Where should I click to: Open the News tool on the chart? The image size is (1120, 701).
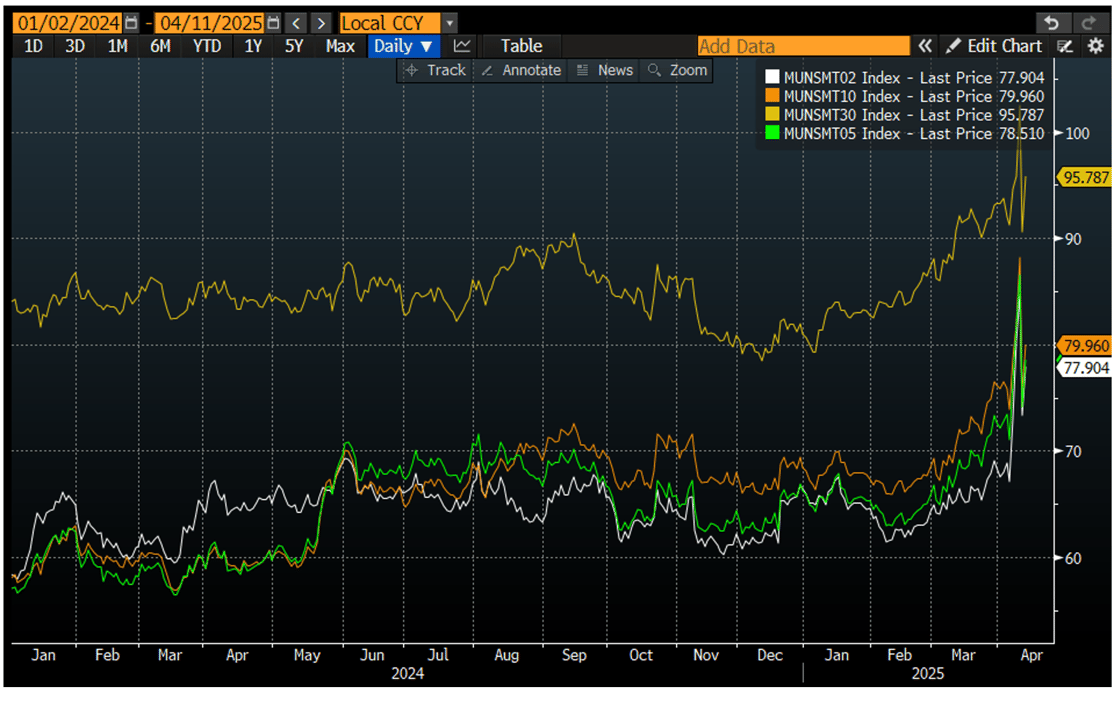click(x=604, y=70)
